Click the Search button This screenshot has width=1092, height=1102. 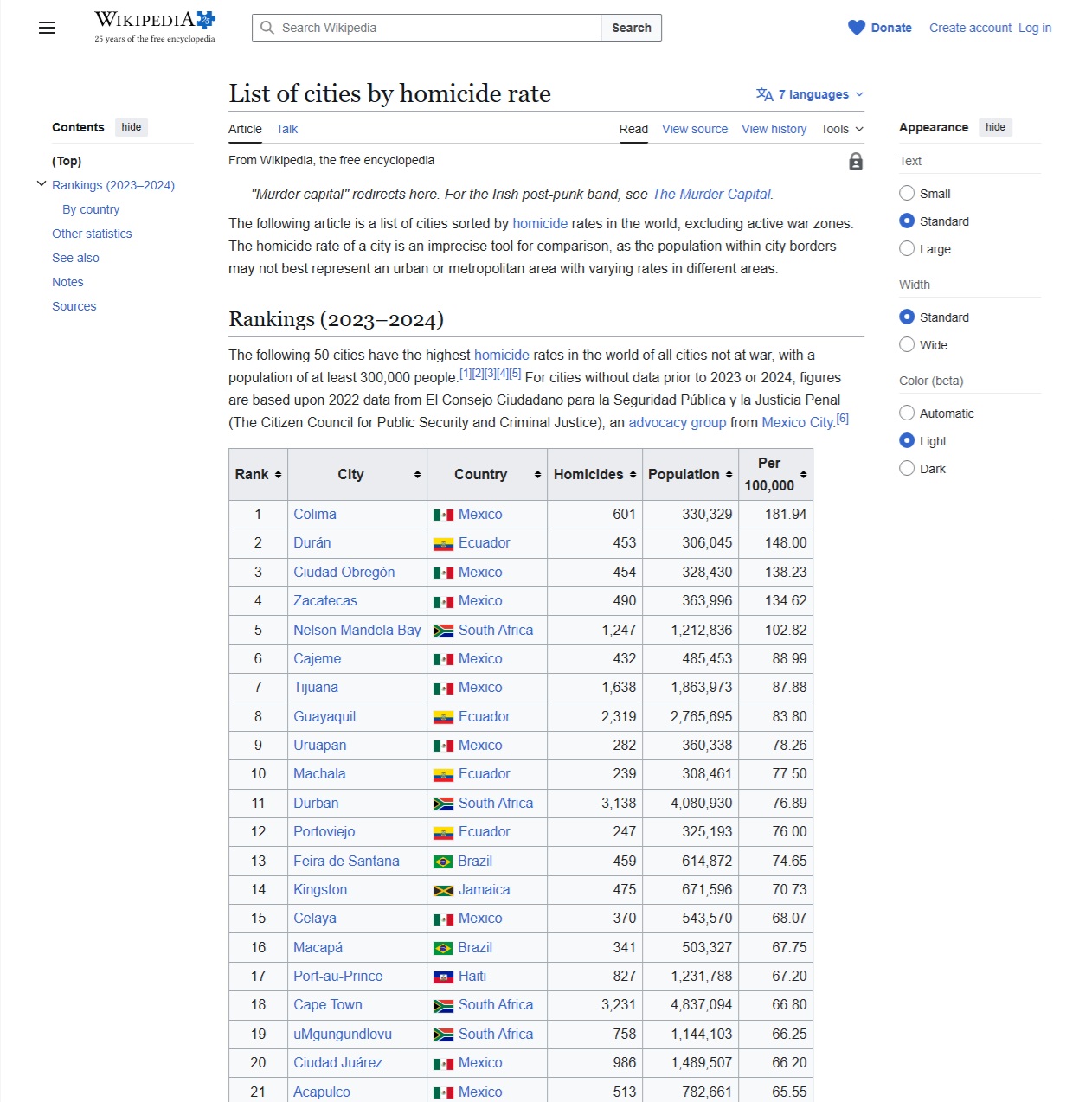click(632, 28)
